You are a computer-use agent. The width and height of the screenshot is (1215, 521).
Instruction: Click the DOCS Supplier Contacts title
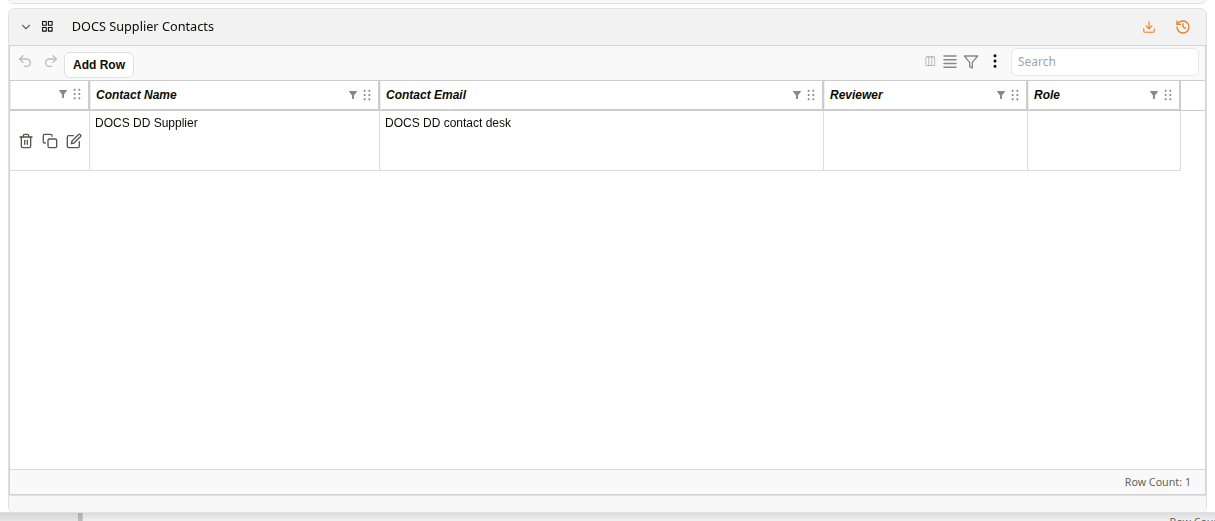tap(143, 27)
